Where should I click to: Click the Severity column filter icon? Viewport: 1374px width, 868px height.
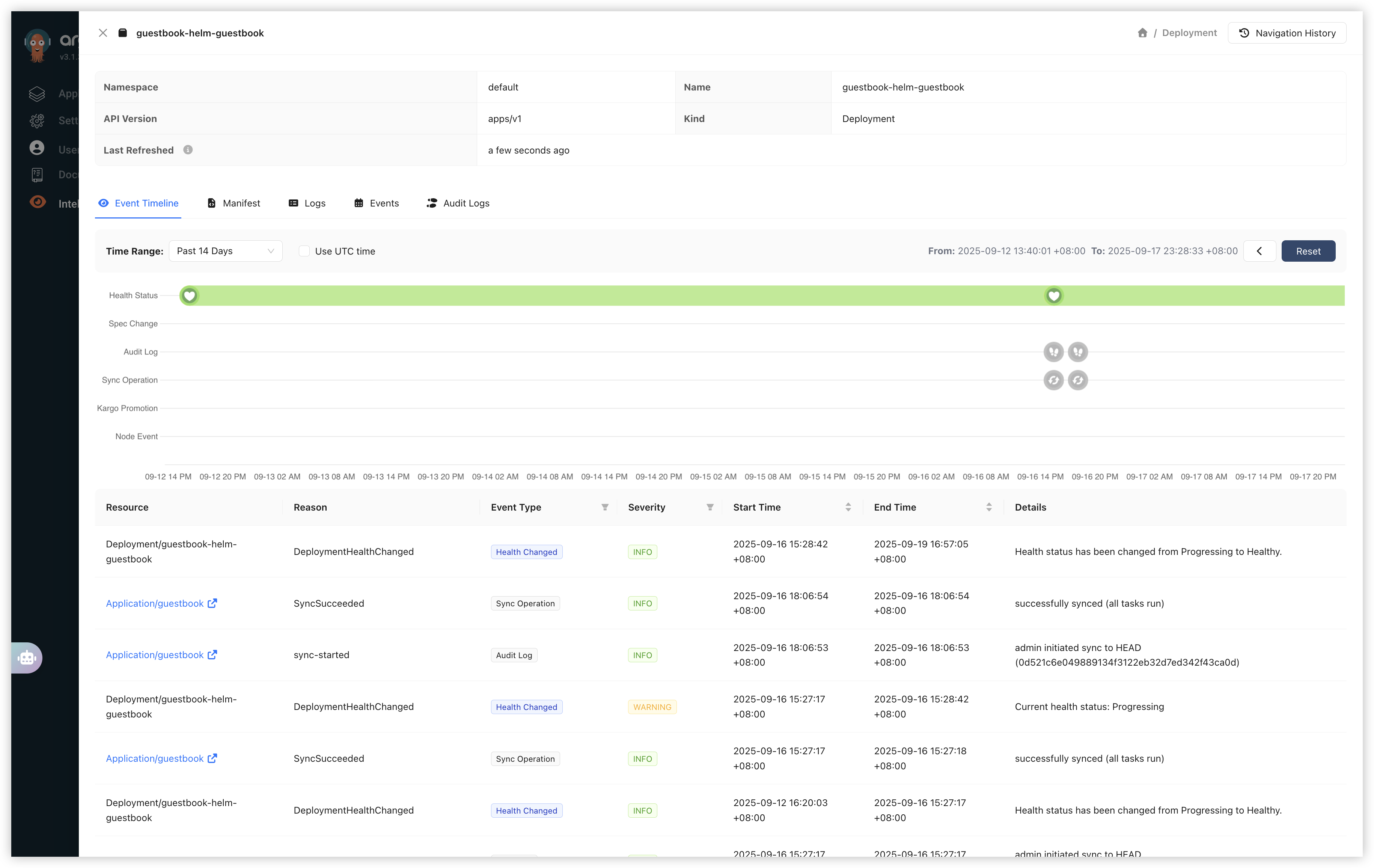710,507
